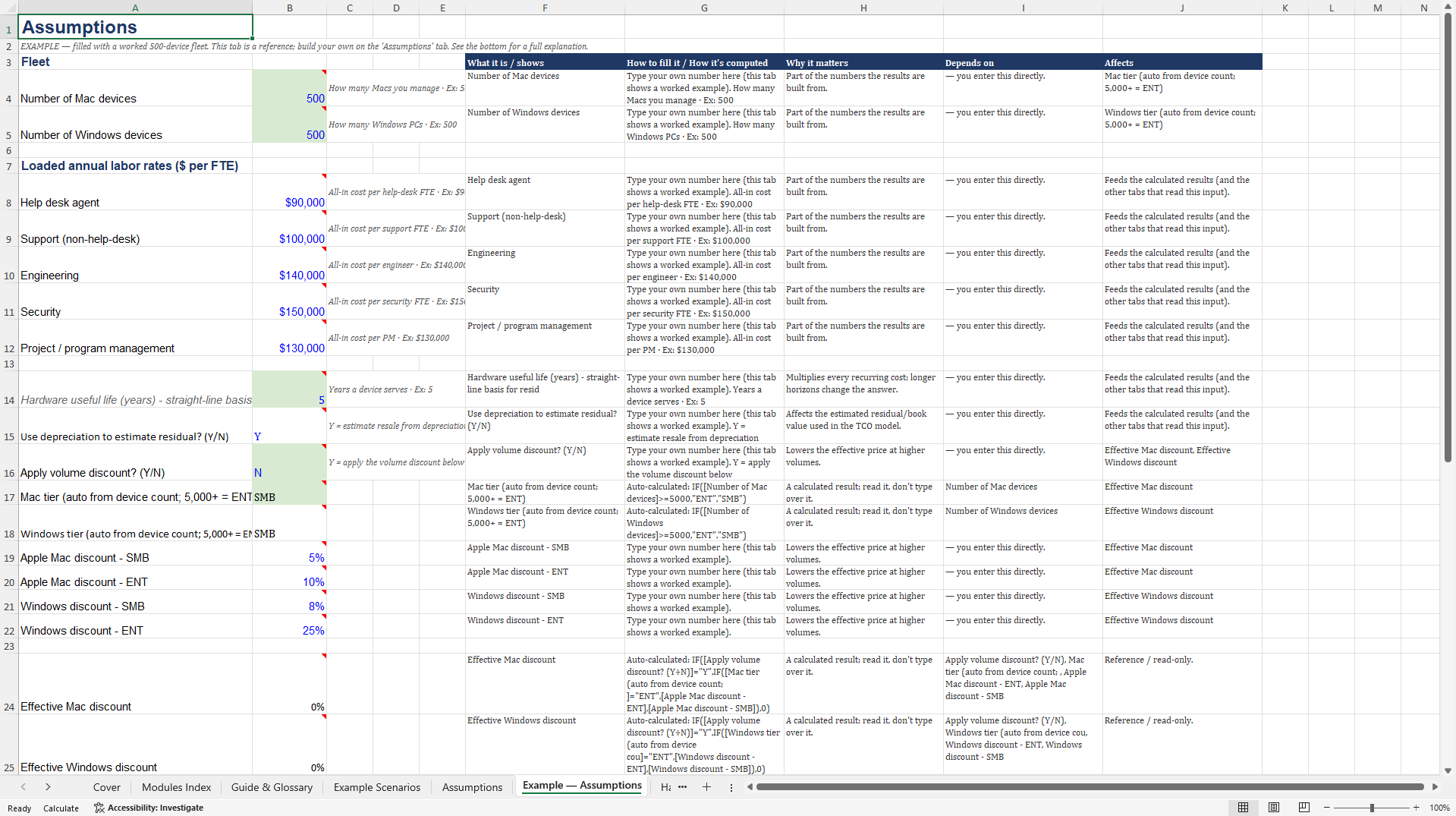Select 'Loaded annual labor rates' heading cell
1456x816 pixels.
(x=135, y=165)
